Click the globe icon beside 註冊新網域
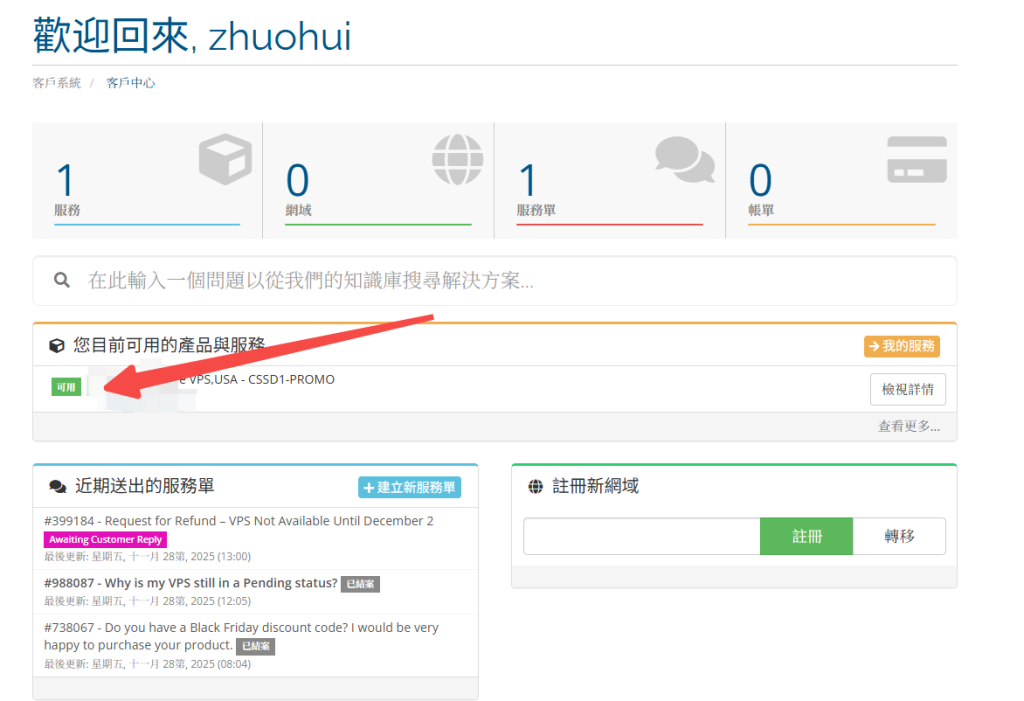 [536, 487]
